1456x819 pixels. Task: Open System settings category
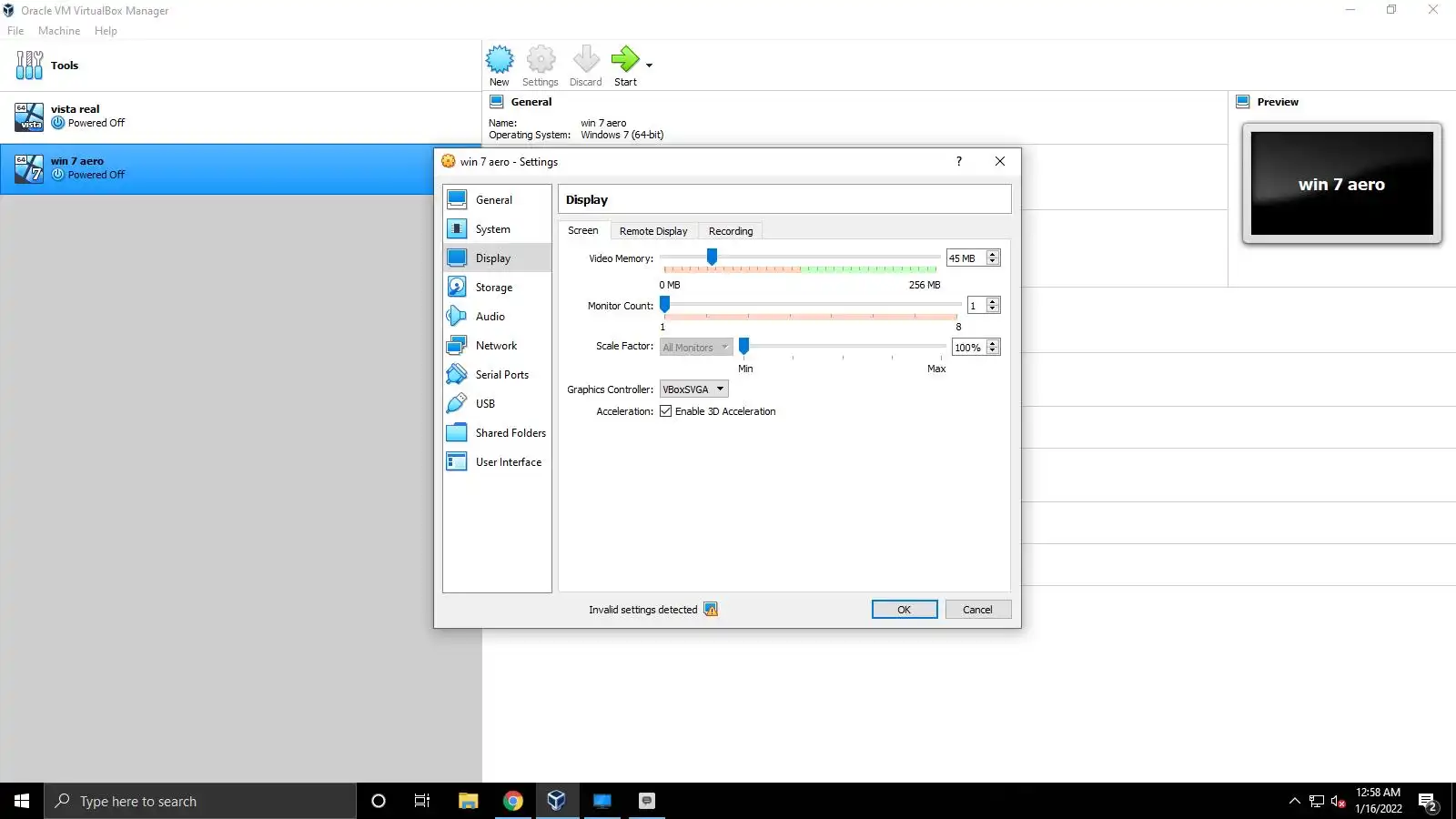[x=497, y=229]
